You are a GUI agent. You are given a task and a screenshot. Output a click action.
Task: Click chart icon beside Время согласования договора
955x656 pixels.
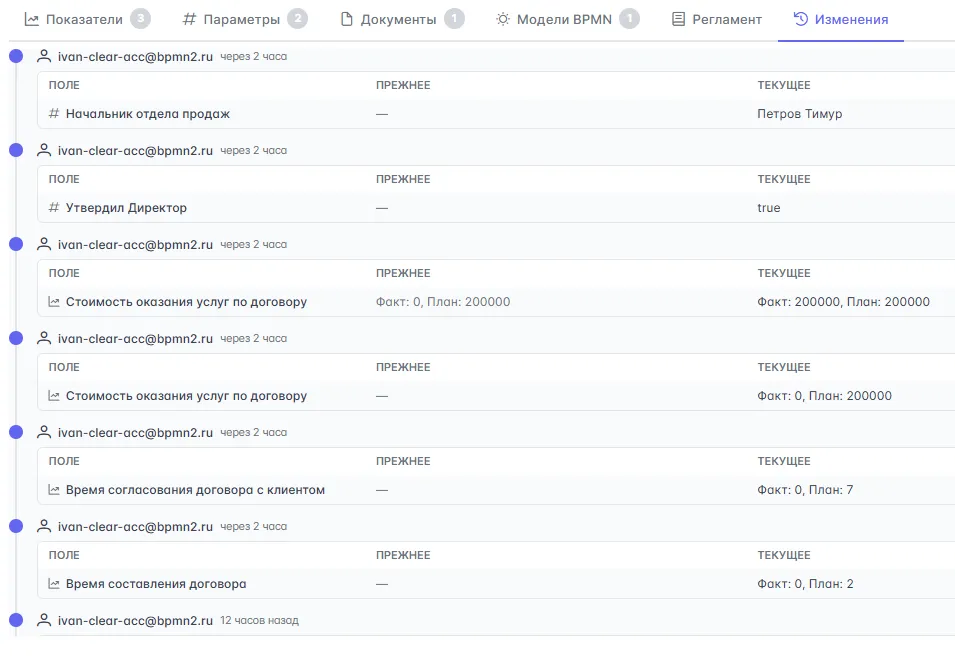[54, 490]
